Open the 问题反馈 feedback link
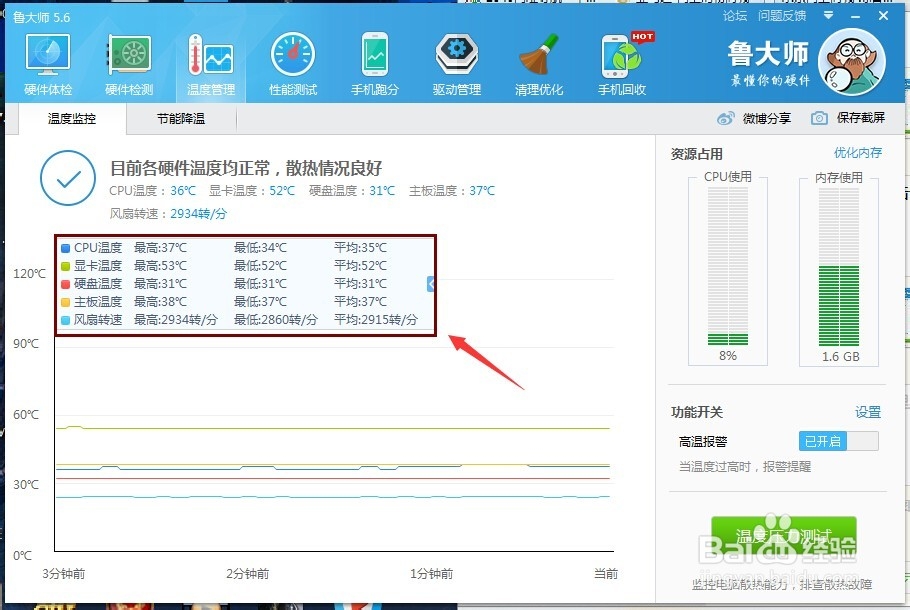Screen dimensions: 910x610 tap(782, 16)
